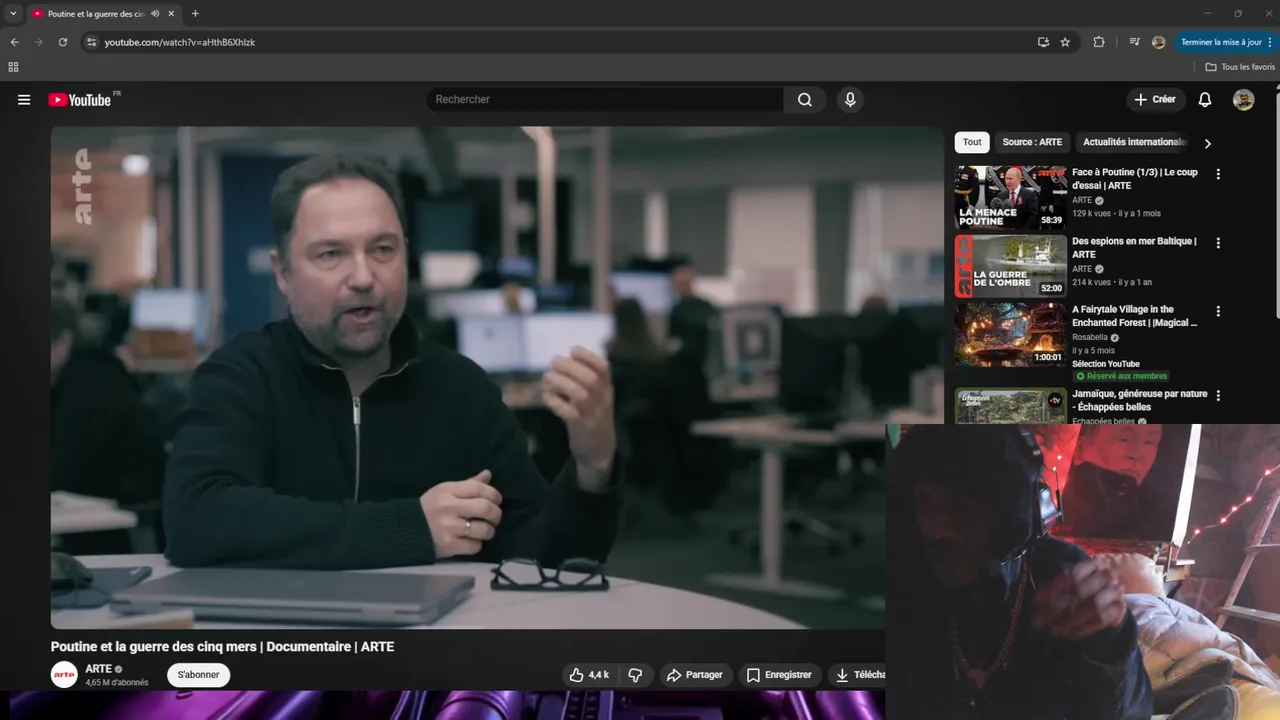The width and height of the screenshot is (1280, 720).
Task: Bookmark this page with star icon
Action: (1065, 42)
